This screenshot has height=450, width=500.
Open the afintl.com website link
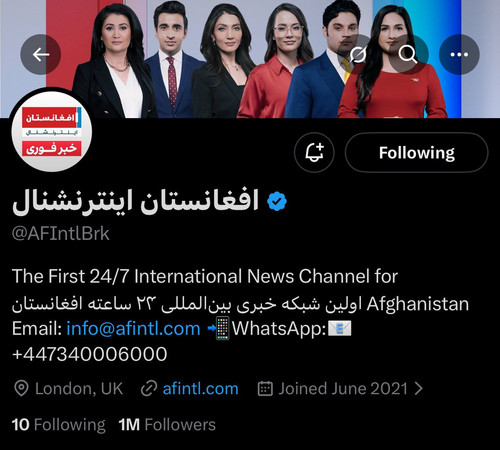[200, 389]
